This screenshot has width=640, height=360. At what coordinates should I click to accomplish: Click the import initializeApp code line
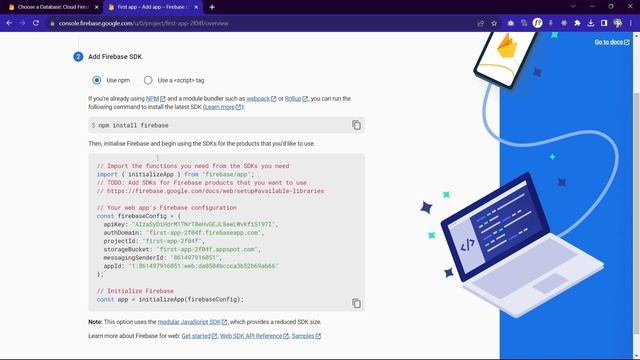176,174
